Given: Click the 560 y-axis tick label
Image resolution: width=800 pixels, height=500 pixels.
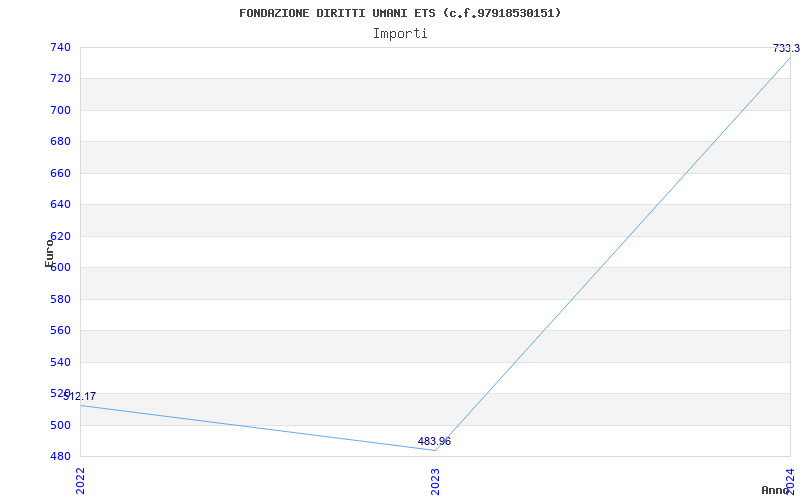Looking at the screenshot, I should click(x=60, y=330).
